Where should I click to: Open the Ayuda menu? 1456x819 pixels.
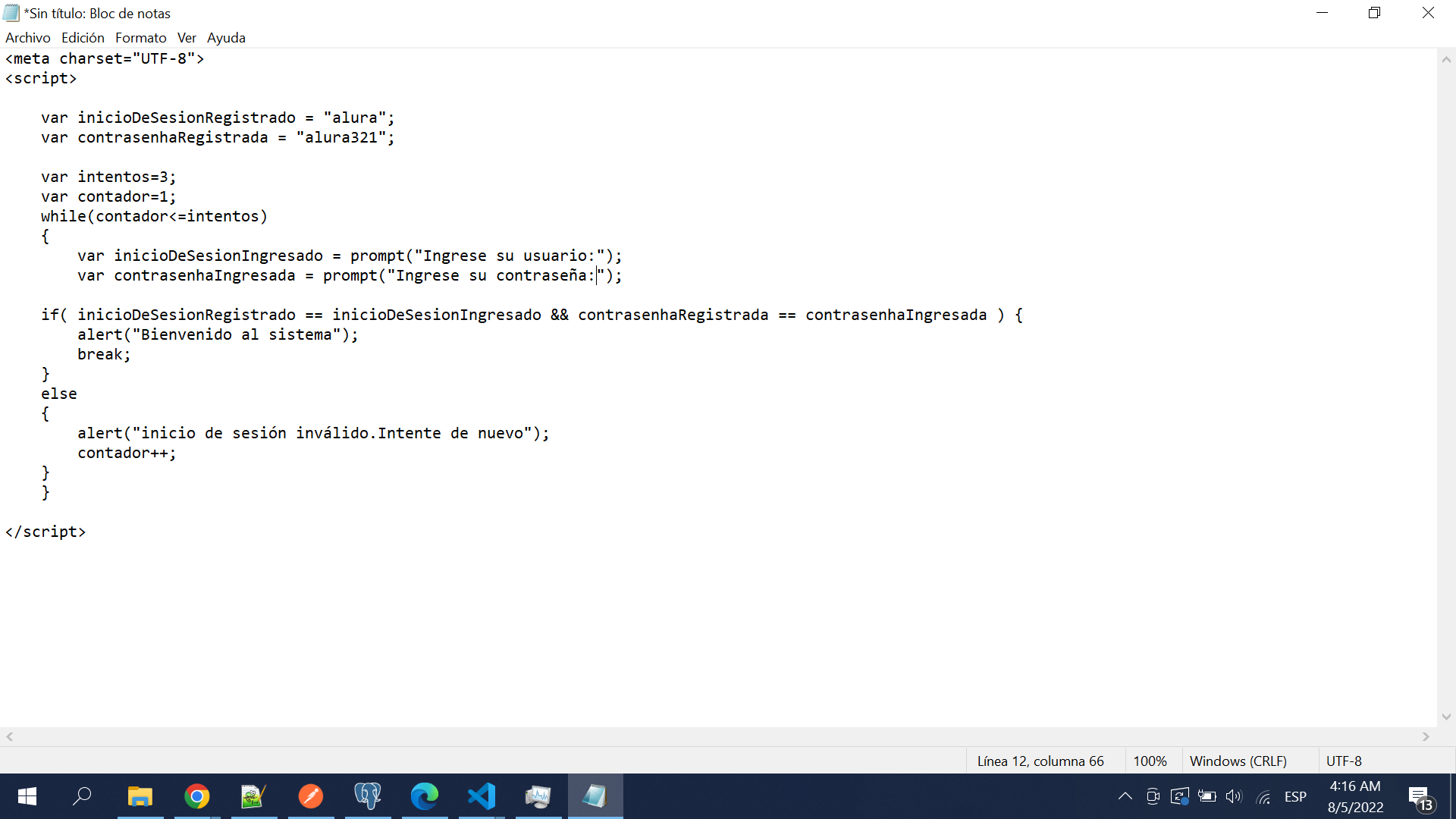[226, 38]
